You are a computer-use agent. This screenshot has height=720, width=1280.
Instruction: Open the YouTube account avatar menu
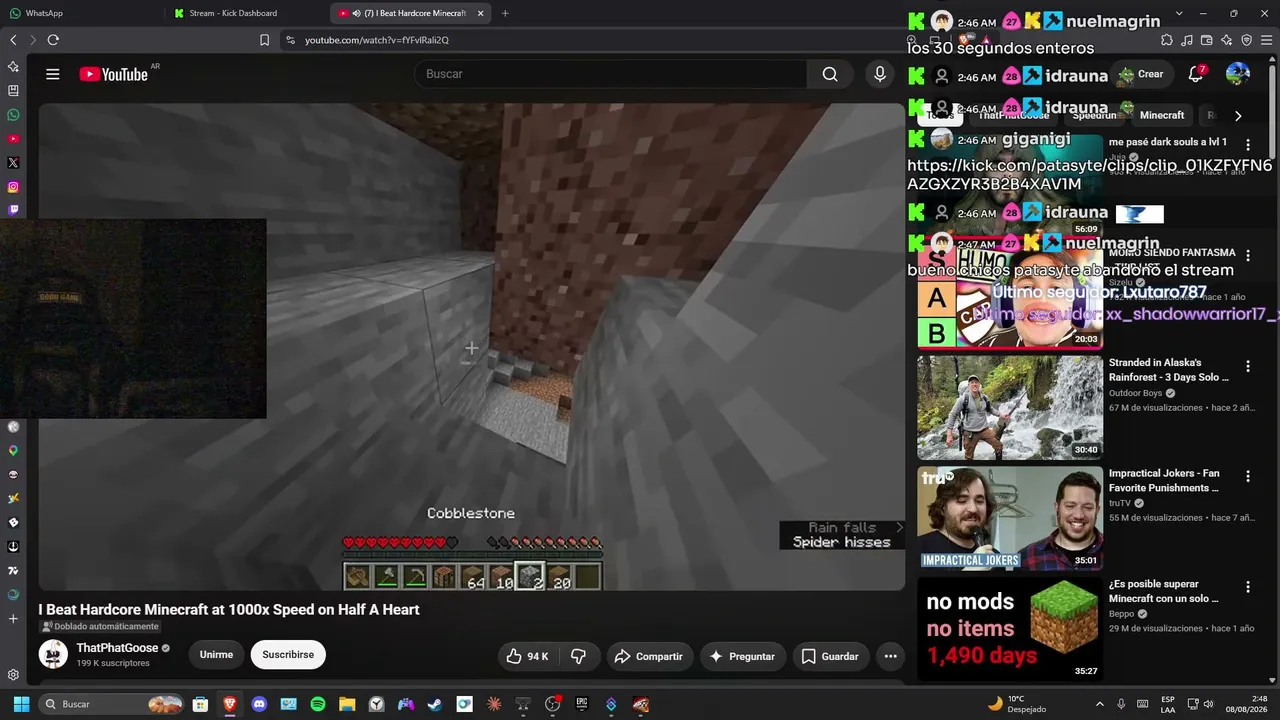tap(1238, 74)
